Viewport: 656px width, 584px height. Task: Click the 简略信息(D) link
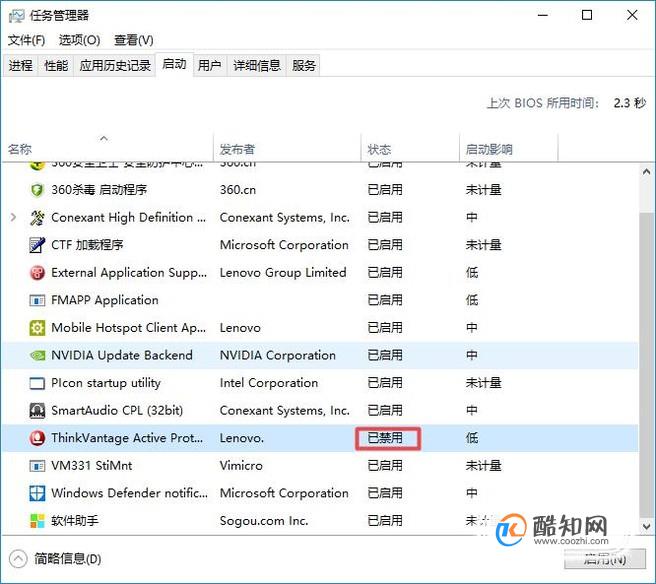68,559
